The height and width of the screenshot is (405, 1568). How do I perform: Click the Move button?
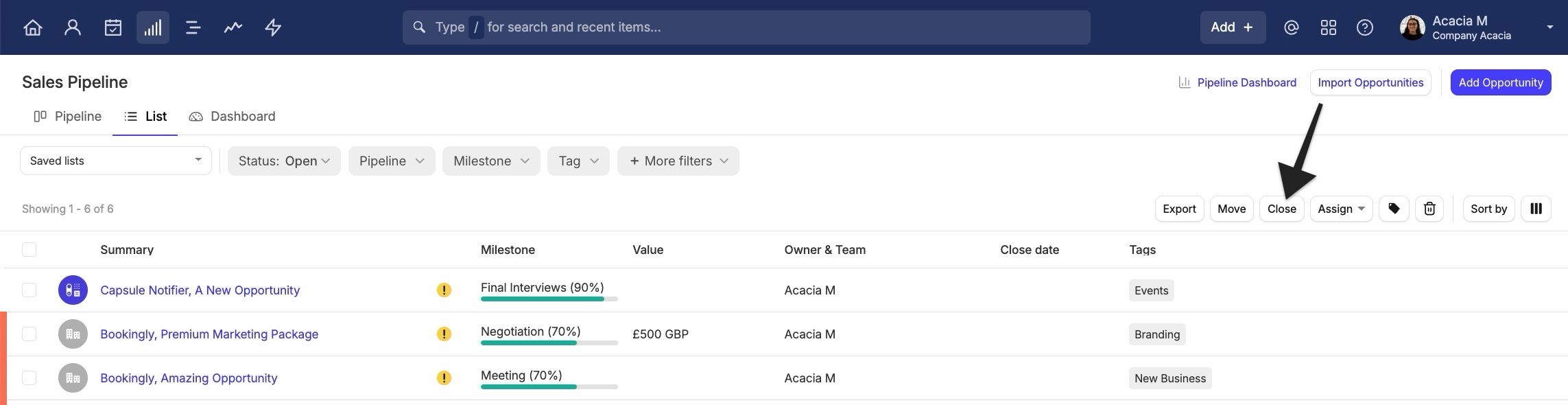(1232, 209)
